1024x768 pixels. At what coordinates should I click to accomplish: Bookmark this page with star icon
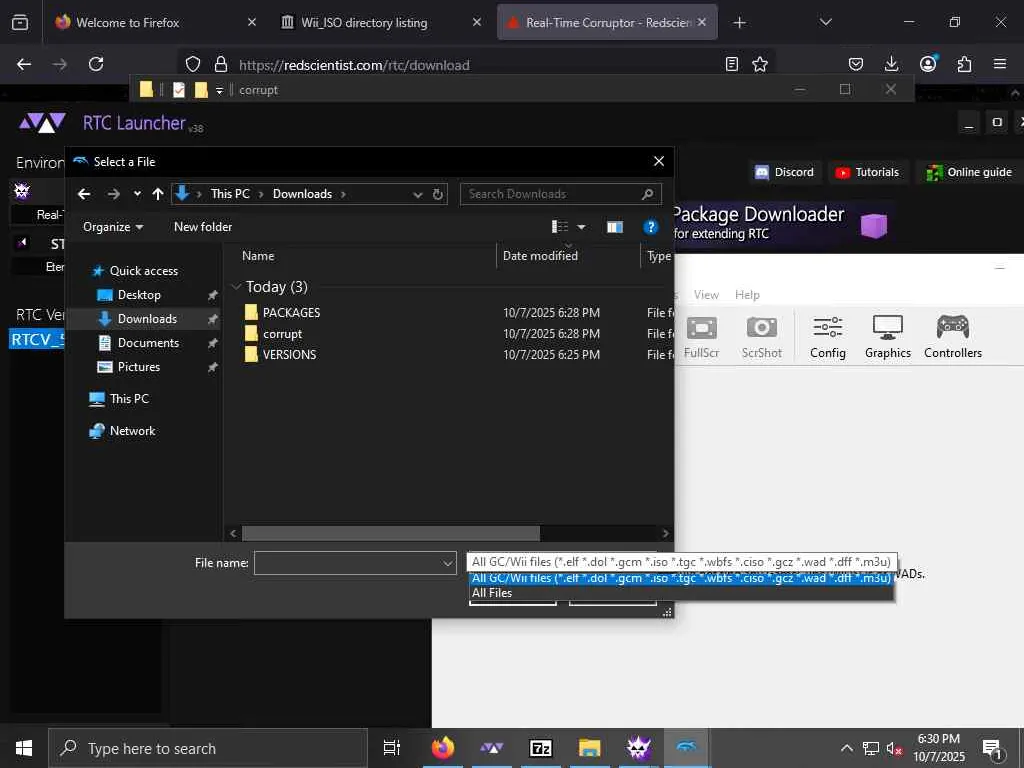click(760, 65)
